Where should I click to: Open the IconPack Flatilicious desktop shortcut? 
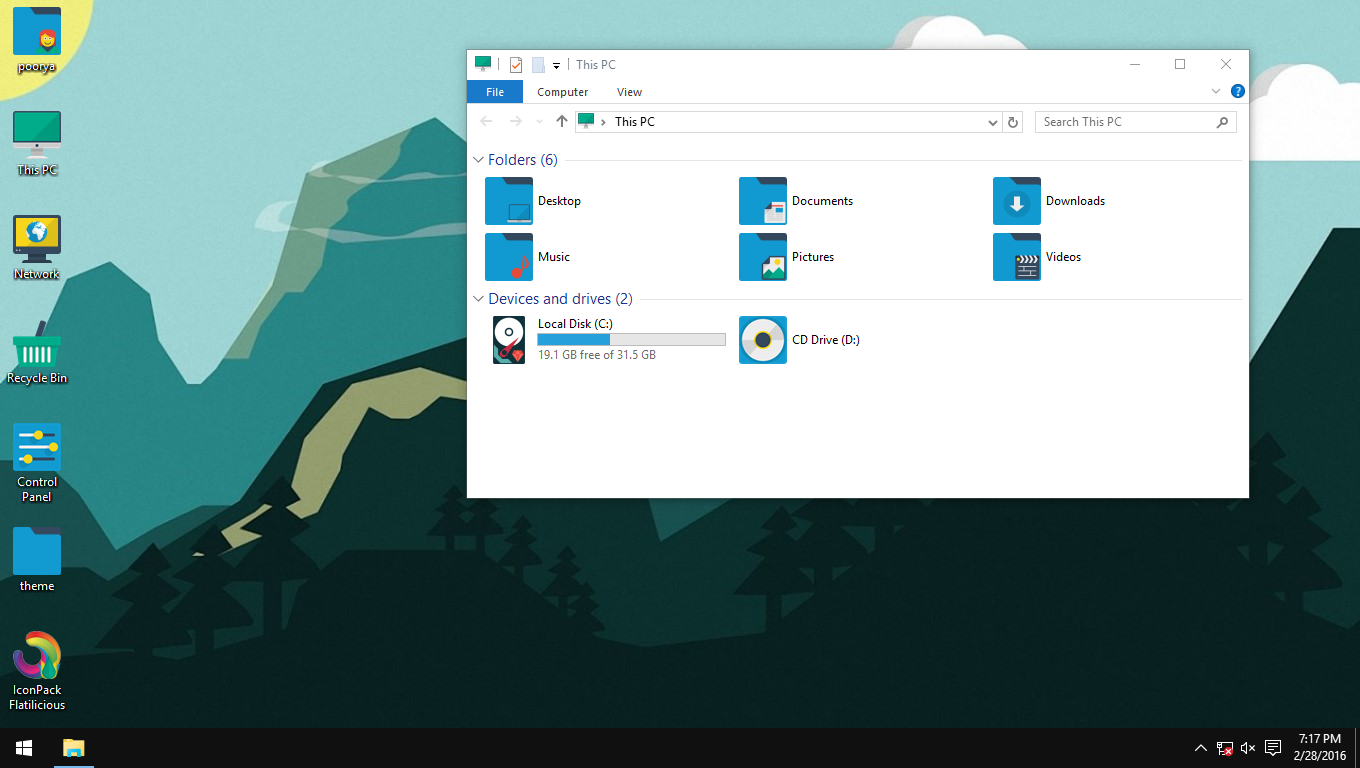36,660
